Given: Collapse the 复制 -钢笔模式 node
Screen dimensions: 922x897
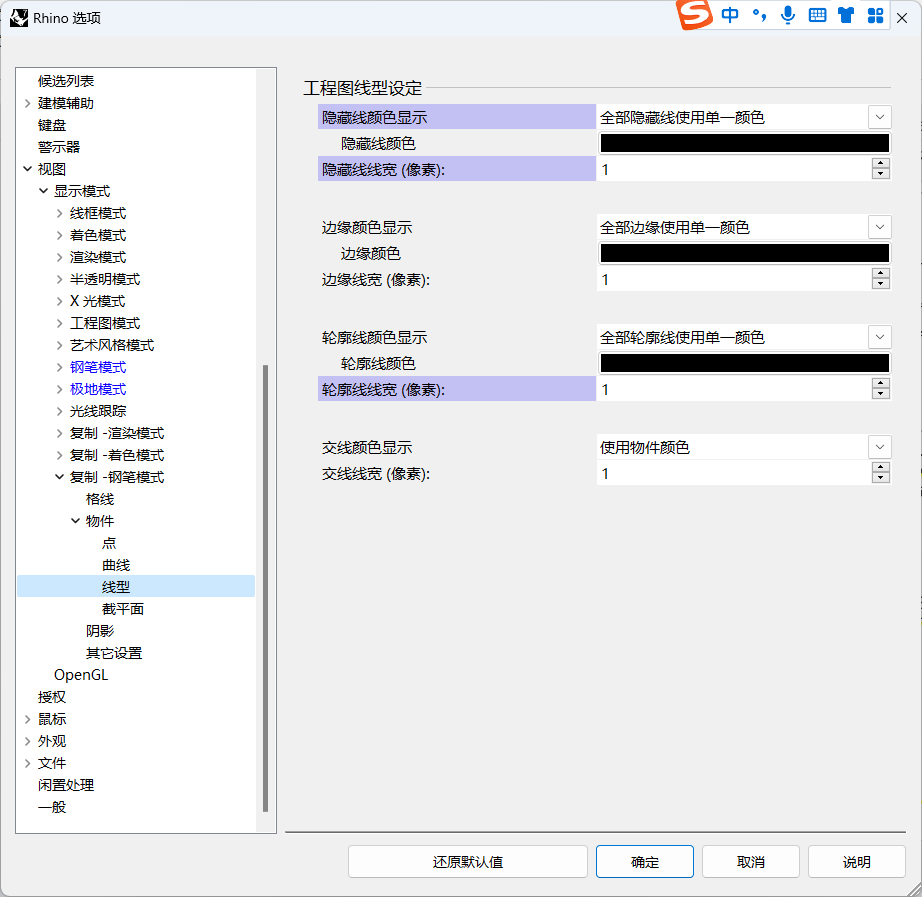Looking at the screenshot, I should pos(59,477).
